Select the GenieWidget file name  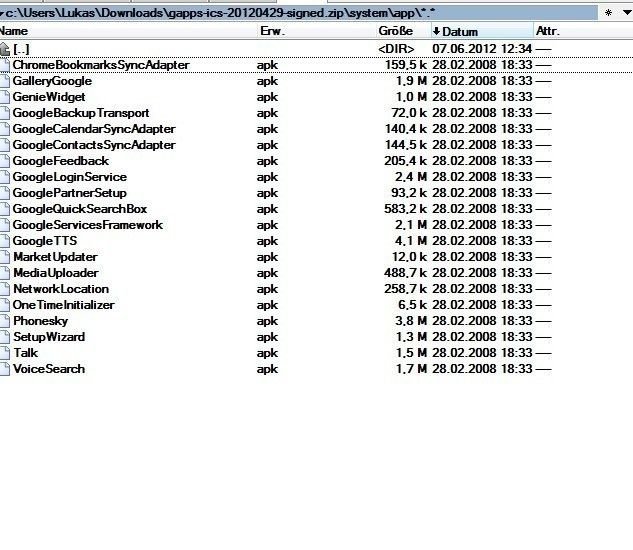[x=49, y=97]
